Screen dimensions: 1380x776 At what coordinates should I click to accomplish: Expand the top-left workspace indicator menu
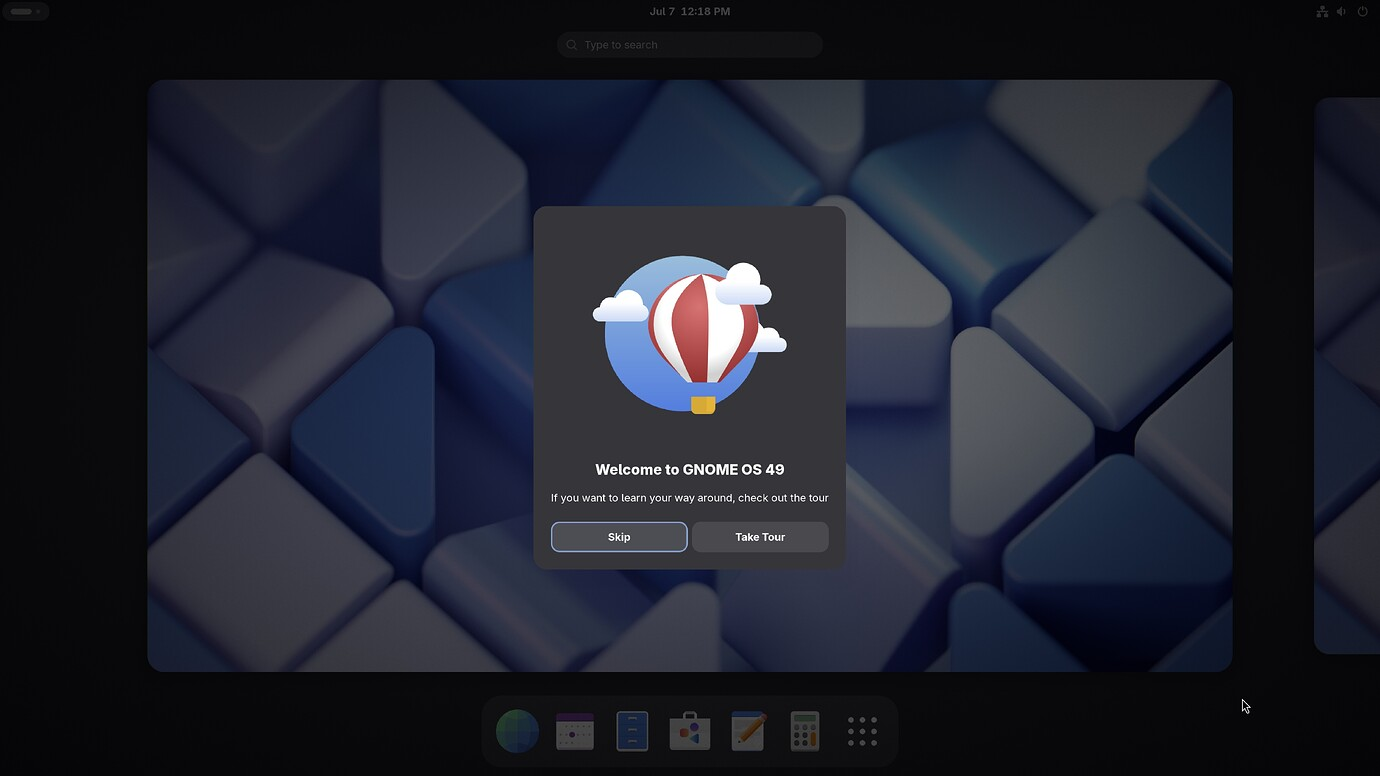coord(20,11)
